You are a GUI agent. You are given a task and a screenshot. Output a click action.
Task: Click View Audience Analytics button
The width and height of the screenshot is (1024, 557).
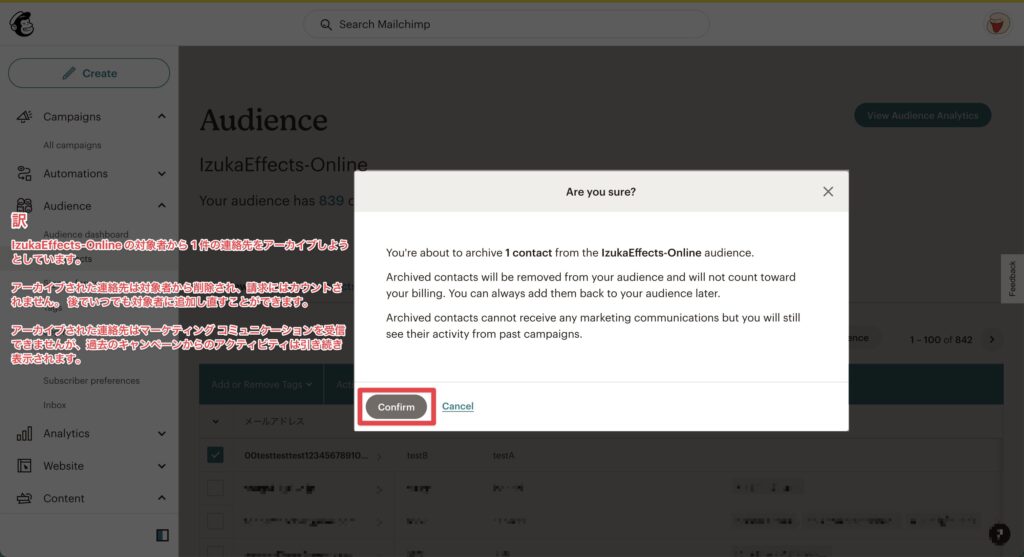click(922, 116)
